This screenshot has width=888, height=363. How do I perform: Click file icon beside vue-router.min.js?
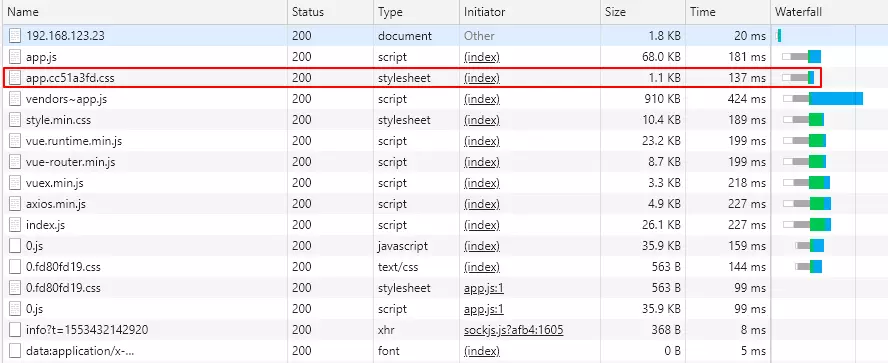(15, 162)
